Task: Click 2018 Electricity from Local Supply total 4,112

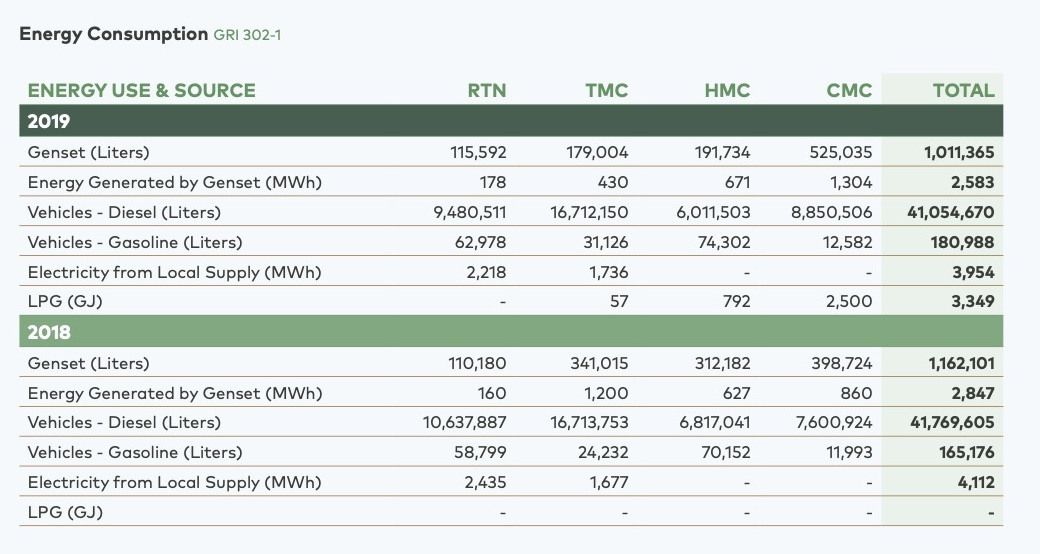Action: 976,482
